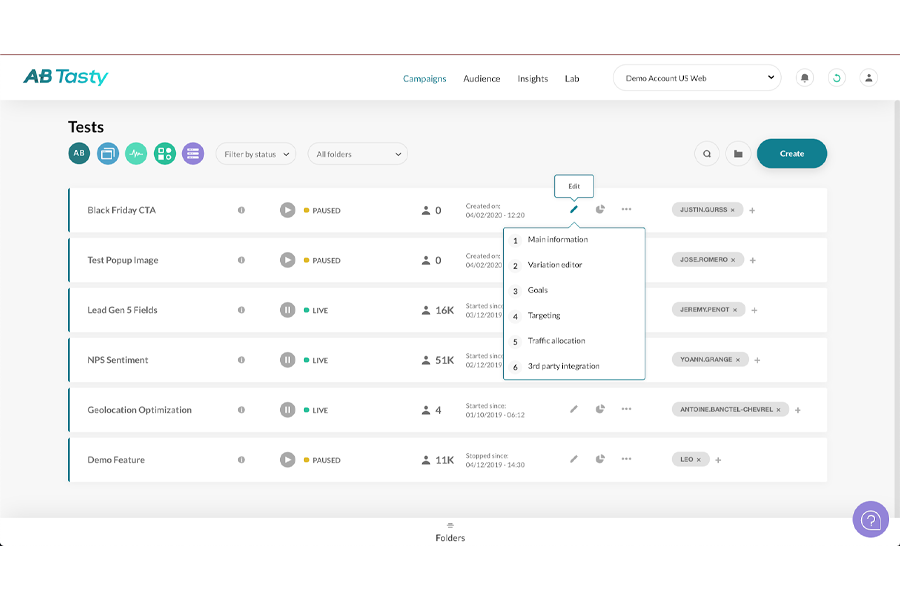Open the user profile icon

[869, 78]
